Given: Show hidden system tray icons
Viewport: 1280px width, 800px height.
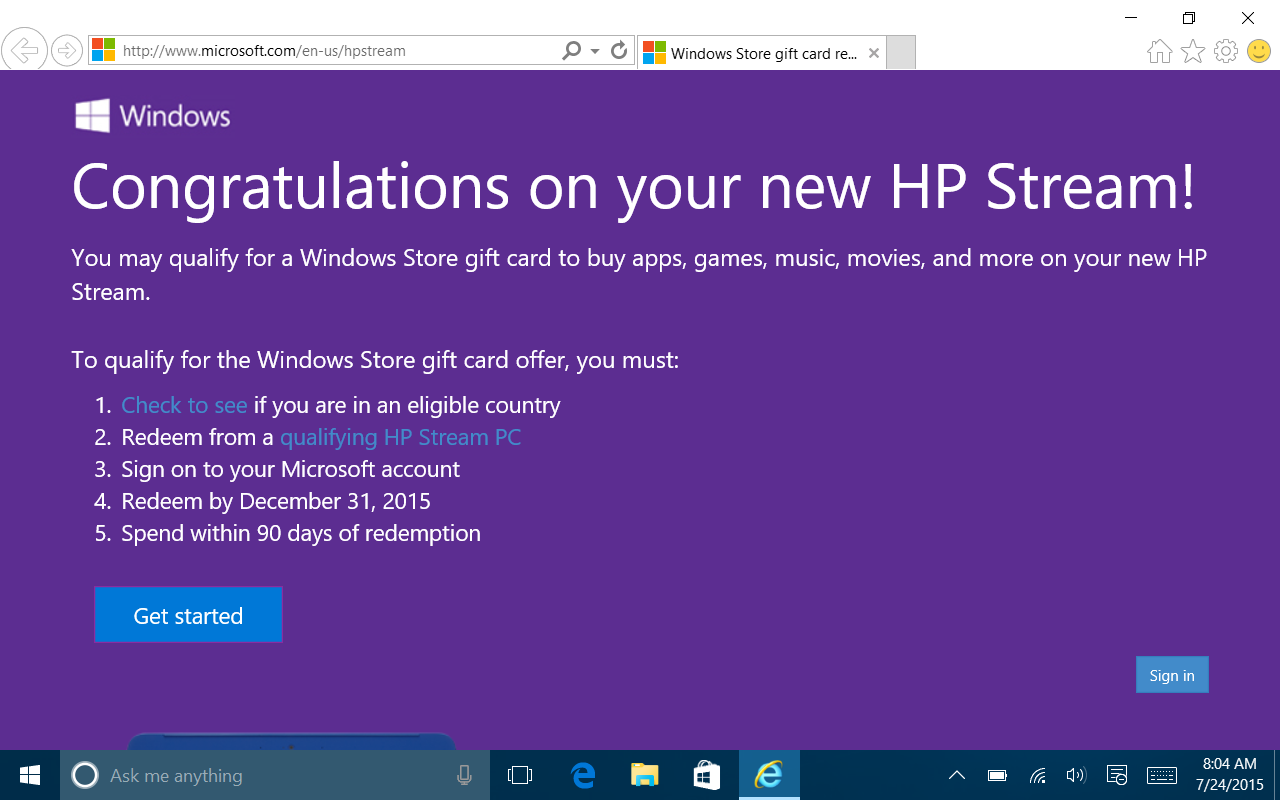Looking at the screenshot, I should click(x=957, y=775).
